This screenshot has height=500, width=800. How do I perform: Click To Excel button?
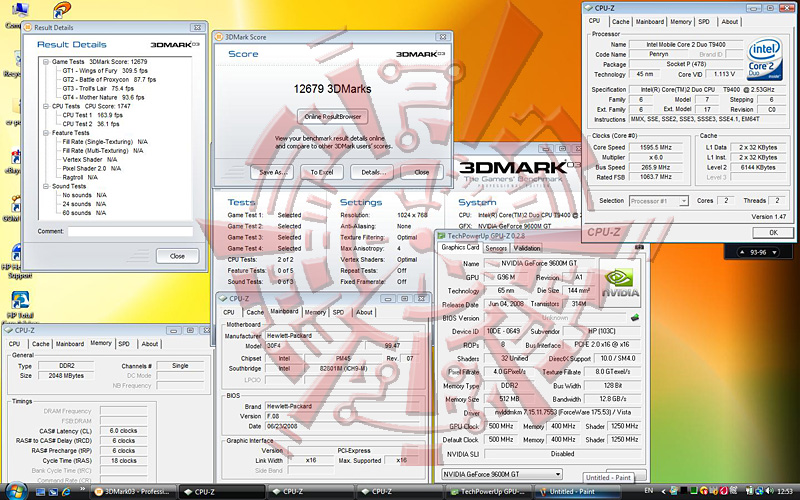[321, 172]
